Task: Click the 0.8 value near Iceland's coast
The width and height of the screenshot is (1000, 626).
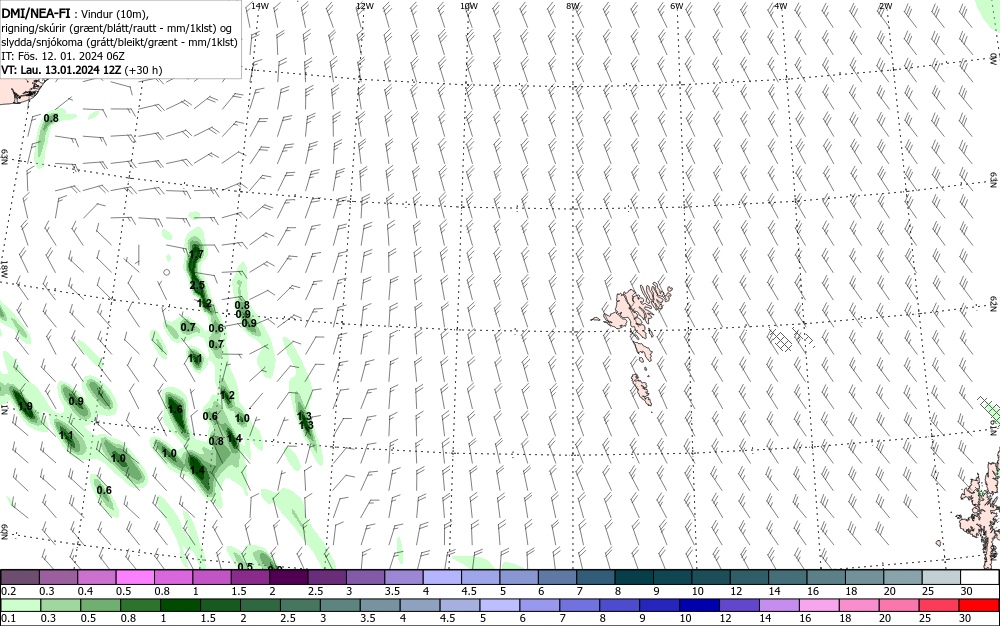Action: point(51,118)
